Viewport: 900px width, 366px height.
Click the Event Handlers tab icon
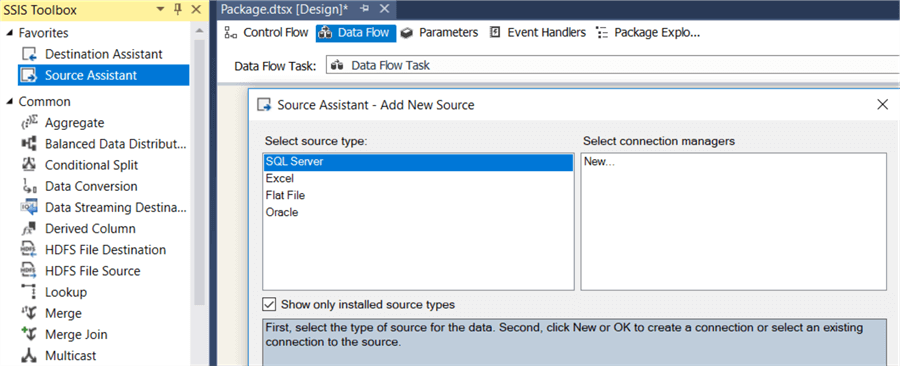(x=495, y=33)
